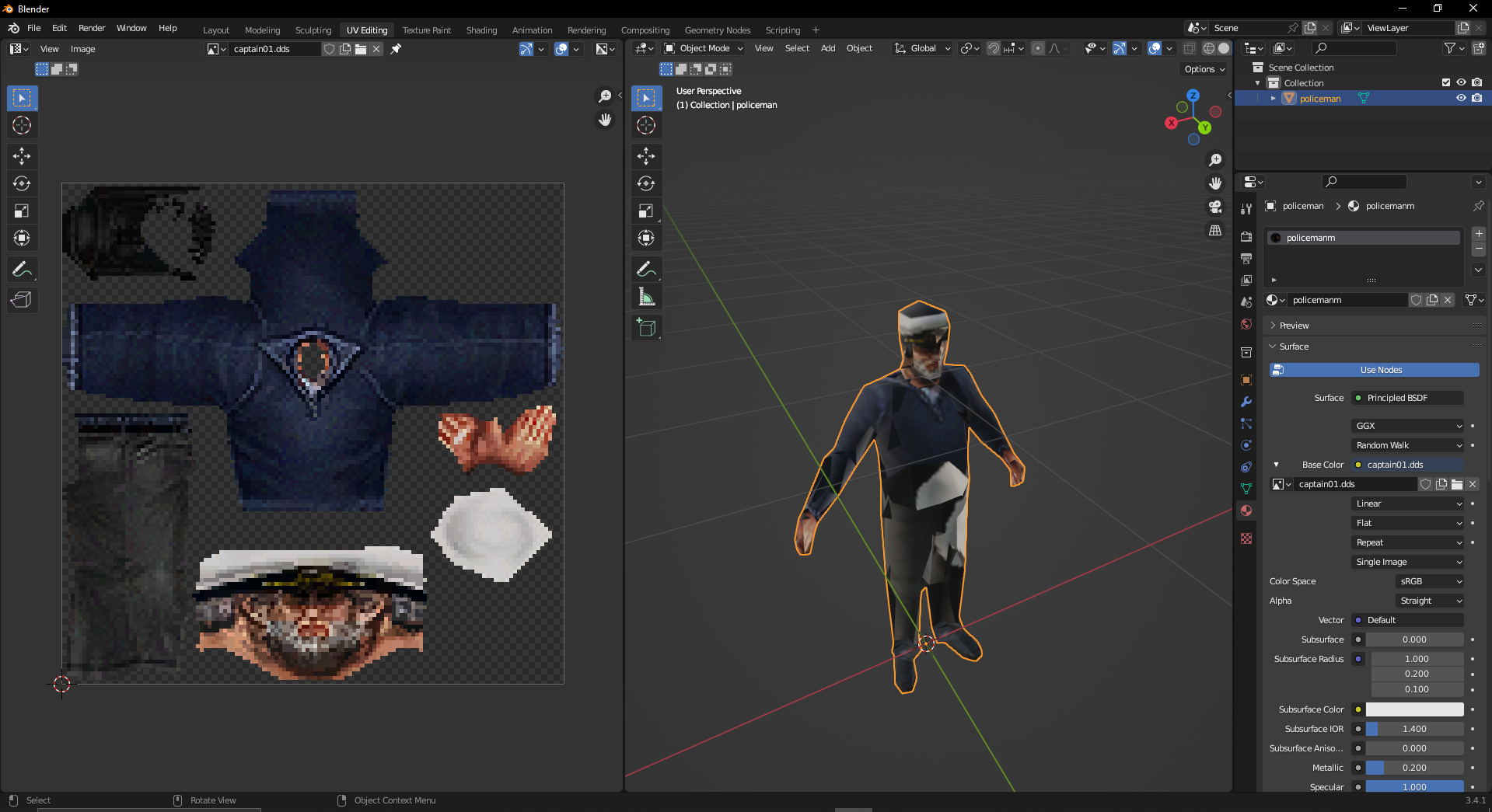Open the Render menu
This screenshot has width=1492, height=812.
click(x=92, y=28)
